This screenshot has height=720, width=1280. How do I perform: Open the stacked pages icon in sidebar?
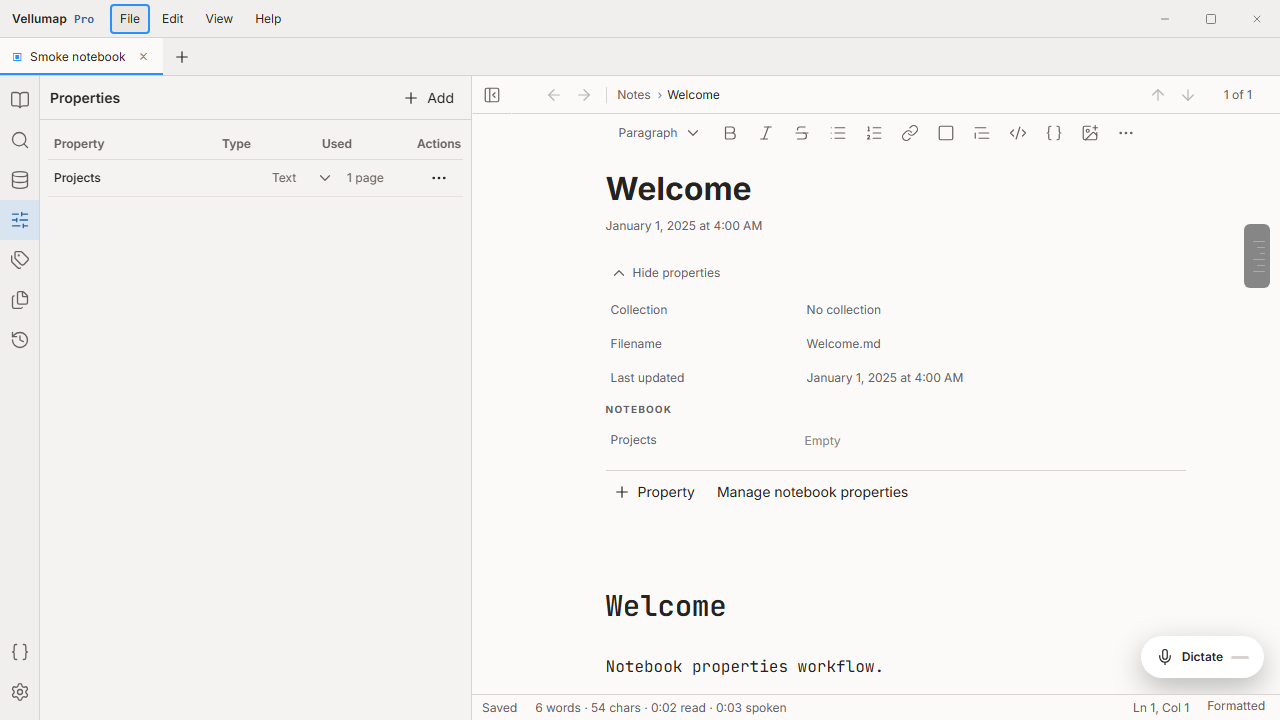tap(20, 300)
